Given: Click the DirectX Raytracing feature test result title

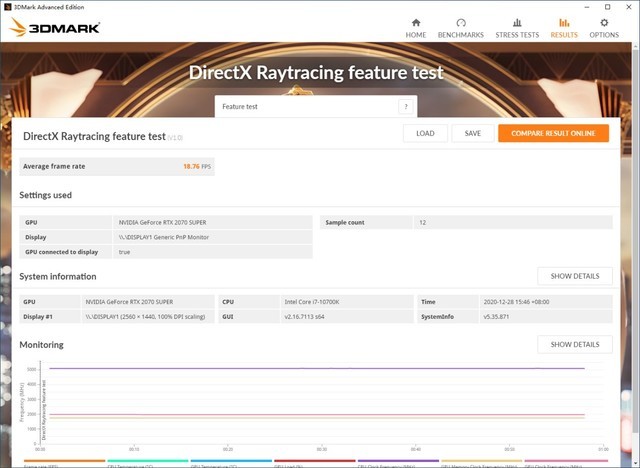Looking at the screenshot, I should click(94, 136).
